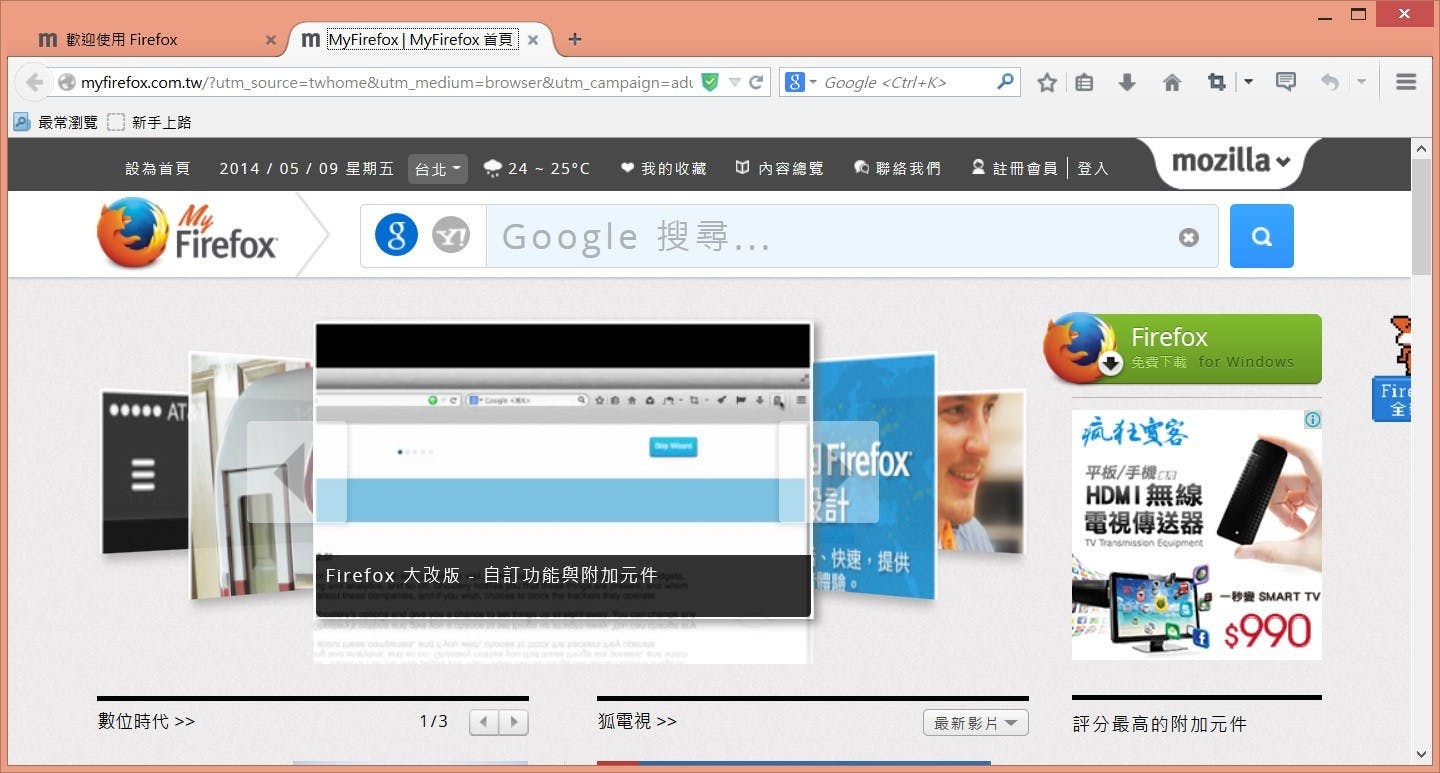Go to previous carousel slide arrow
1440x773 pixels.
(297, 472)
